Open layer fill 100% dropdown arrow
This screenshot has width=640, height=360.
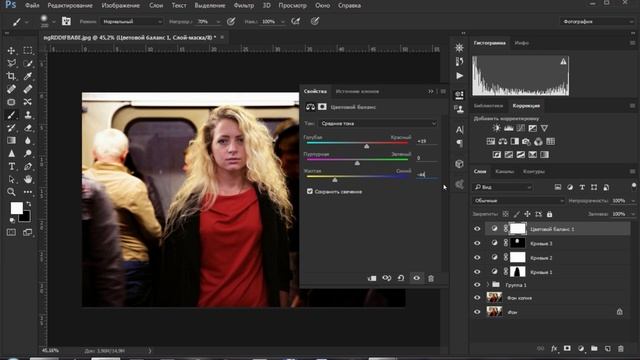coord(633,214)
